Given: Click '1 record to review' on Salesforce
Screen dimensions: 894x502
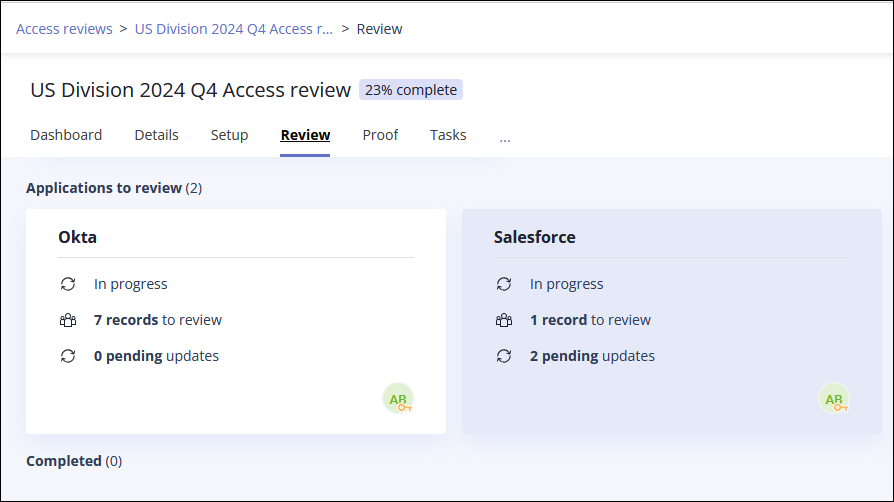Looking at the screenshot, I should [590, 320].
